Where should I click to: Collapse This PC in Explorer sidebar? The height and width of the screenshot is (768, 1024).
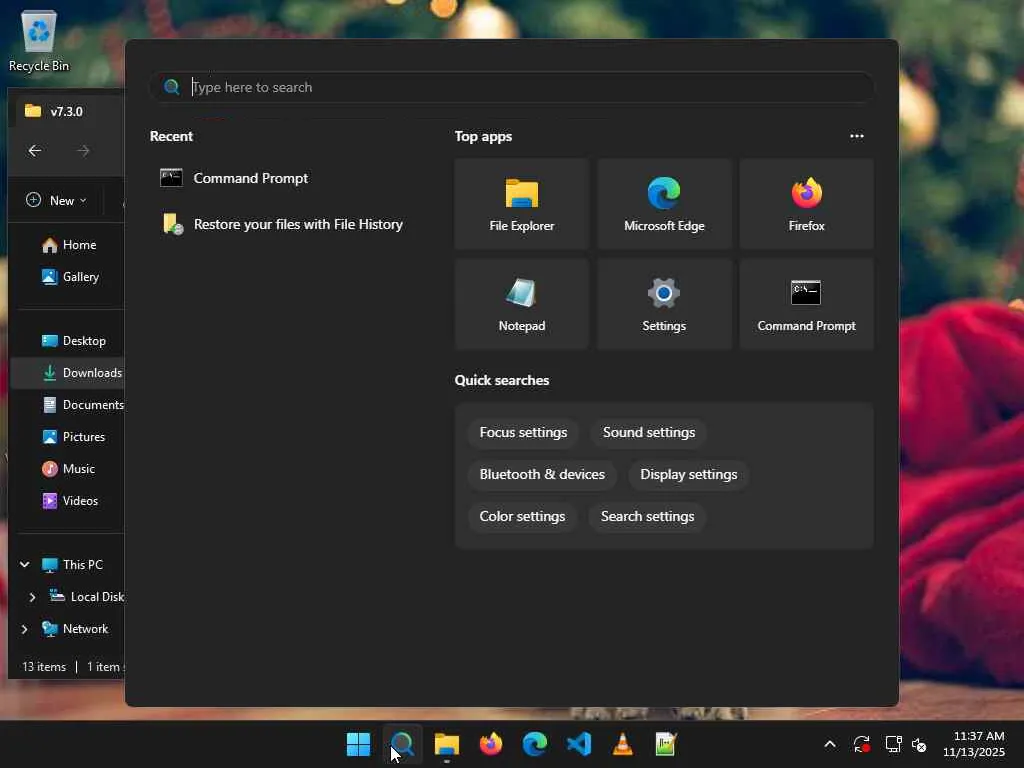pos(24,564)
